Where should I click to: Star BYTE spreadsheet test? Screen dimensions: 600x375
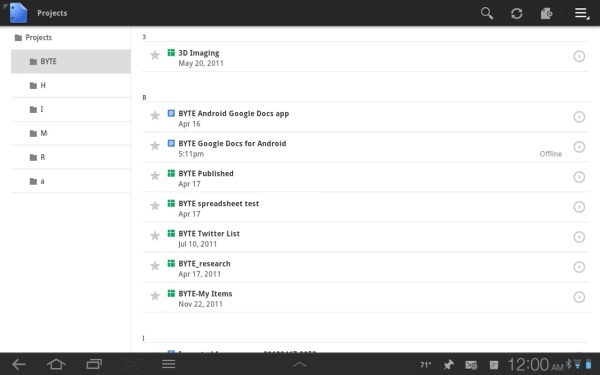click(155, 206)
